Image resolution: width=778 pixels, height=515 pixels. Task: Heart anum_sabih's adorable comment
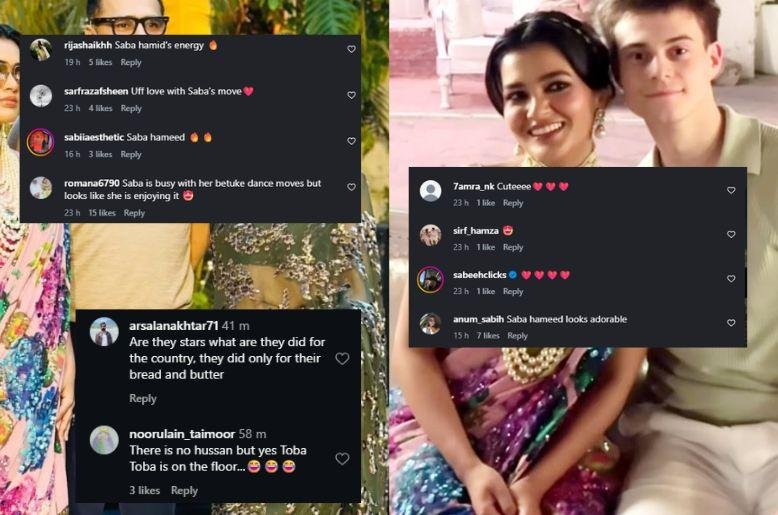731,323
